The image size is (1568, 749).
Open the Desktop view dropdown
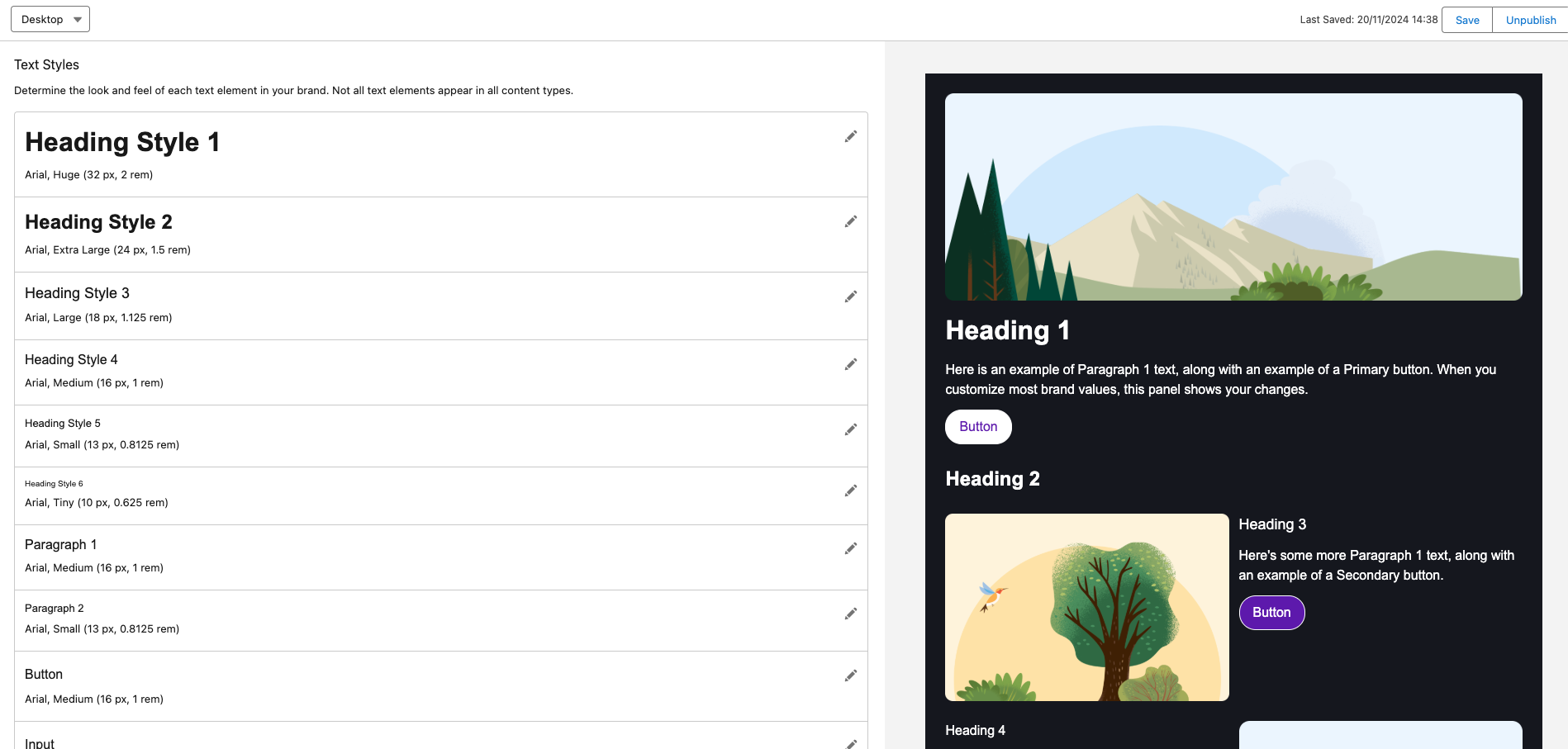[x=50, y=20]
